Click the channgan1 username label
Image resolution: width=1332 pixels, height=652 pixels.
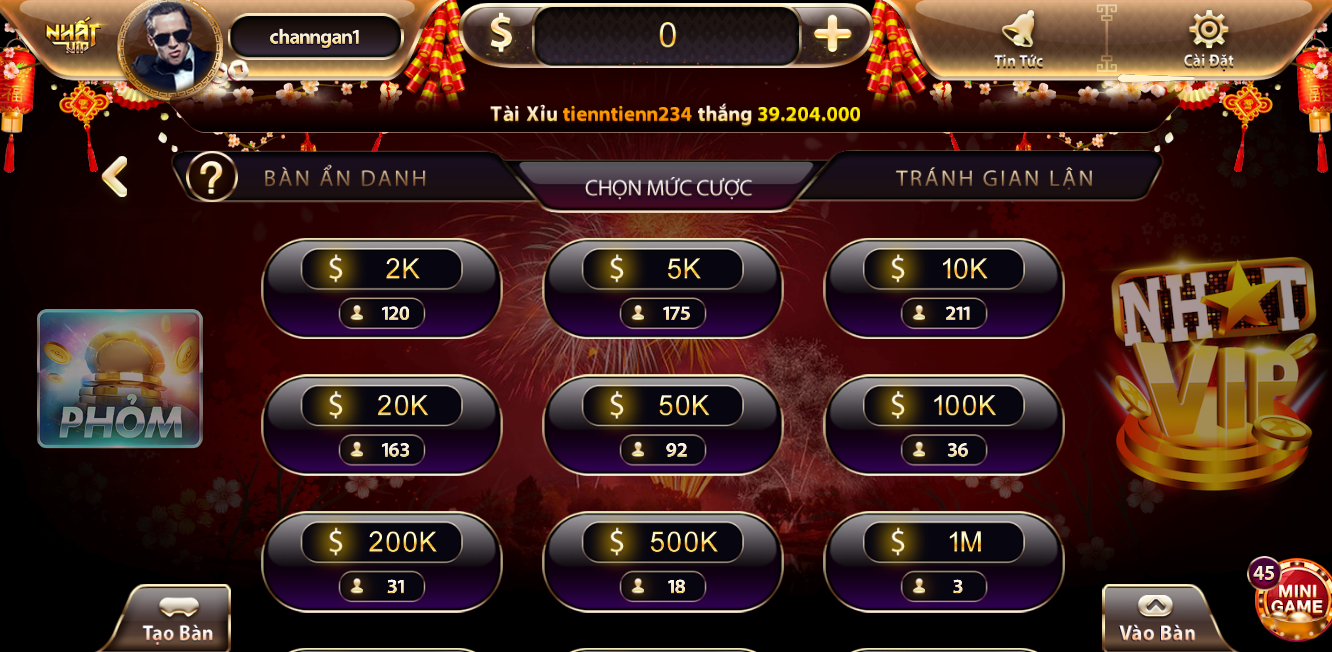tap(315, 37)
